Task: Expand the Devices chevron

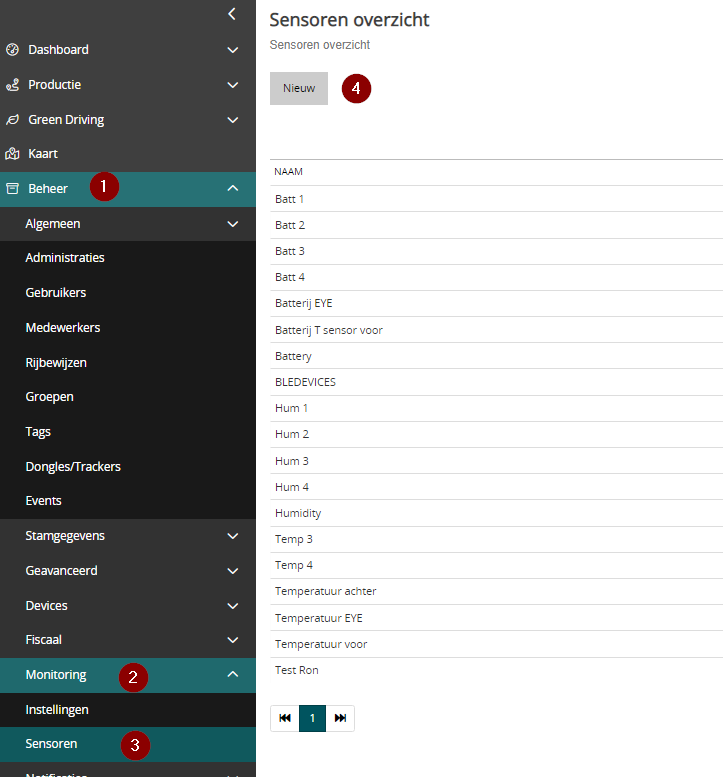Action: pos(232,606)
